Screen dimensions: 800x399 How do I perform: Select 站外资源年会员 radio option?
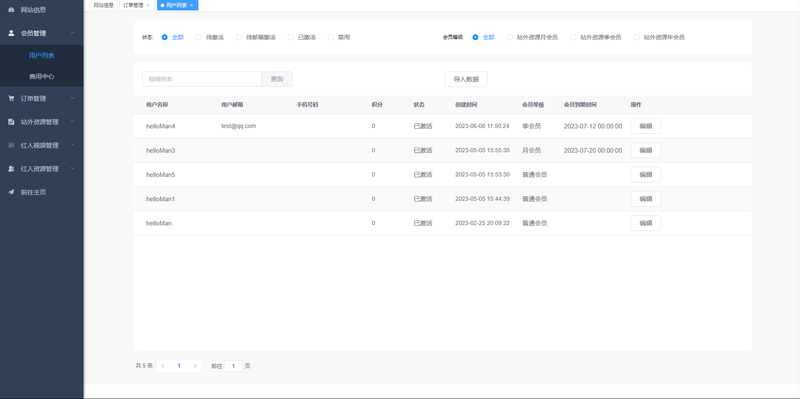636,37
